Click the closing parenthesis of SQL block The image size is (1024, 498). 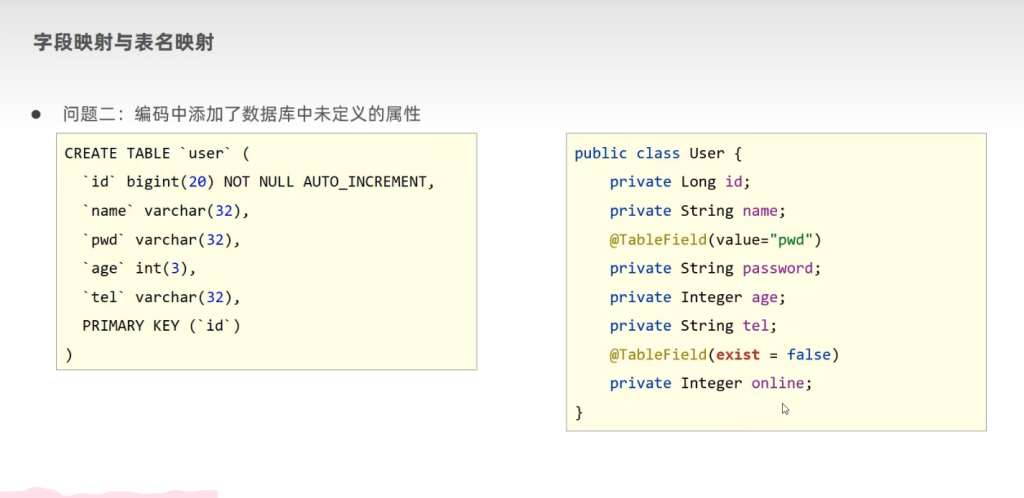click(68, 354)
